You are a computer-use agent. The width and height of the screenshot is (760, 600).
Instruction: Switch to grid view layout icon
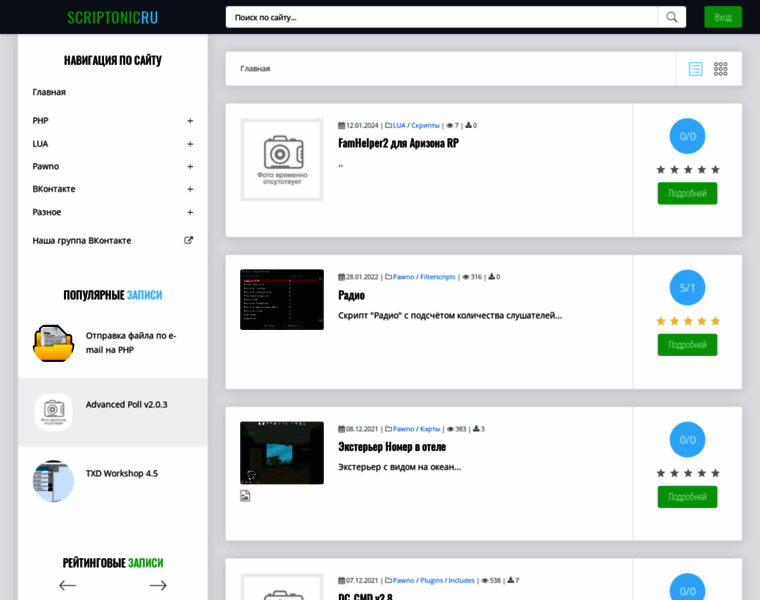[x=720, y=69]
